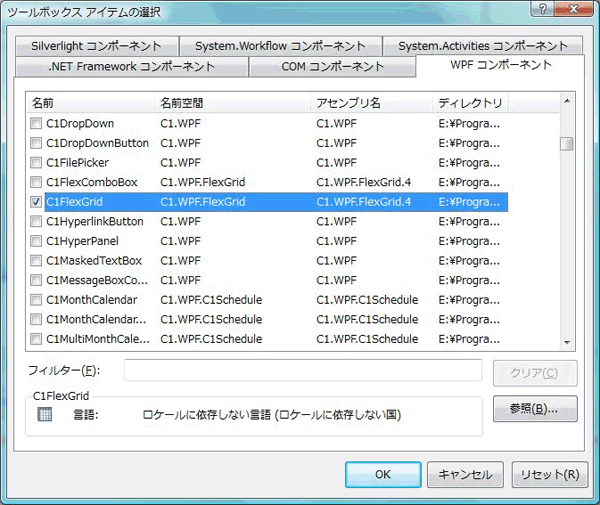Screen dimensions: 600x505
Task: Check the C1DropDown checkbox
Action: (36, 123)
